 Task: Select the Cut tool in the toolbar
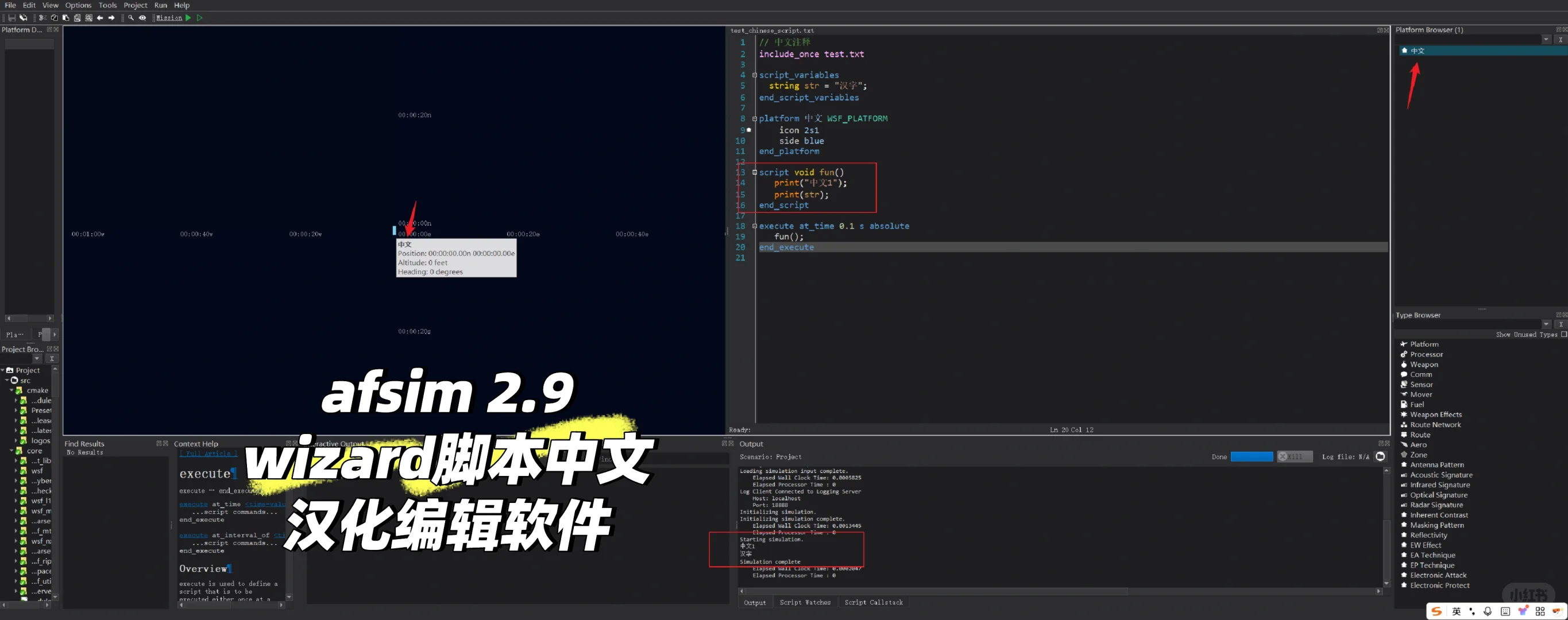click(x=43, y=18)
